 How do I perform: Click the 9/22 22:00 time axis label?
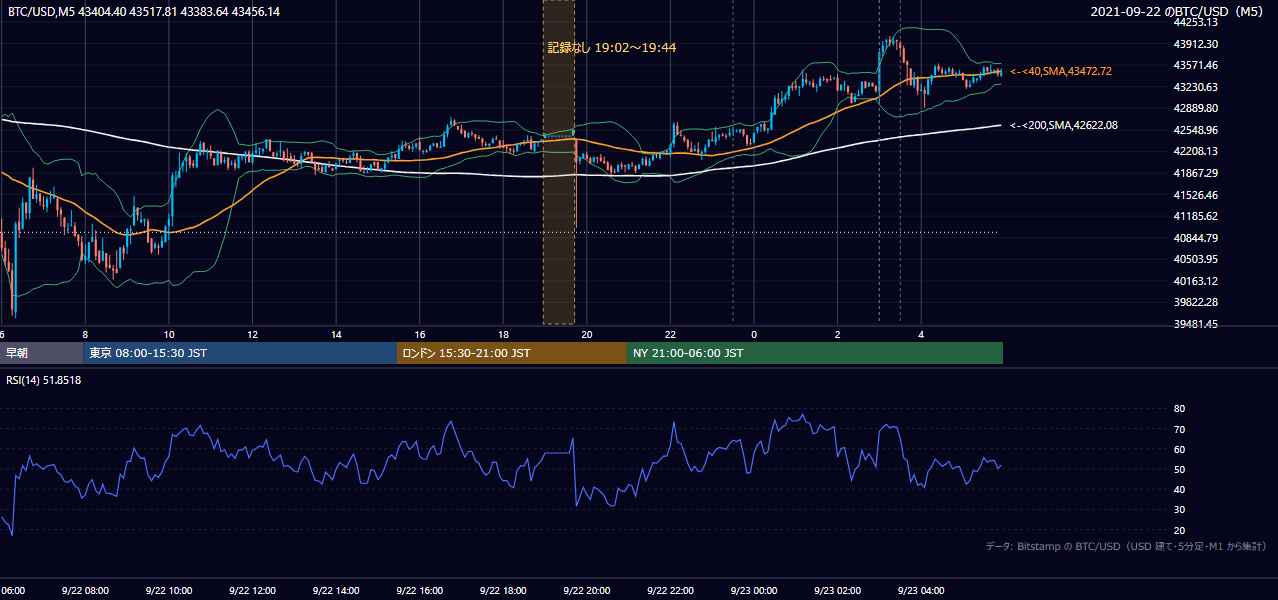pos(670,591)
